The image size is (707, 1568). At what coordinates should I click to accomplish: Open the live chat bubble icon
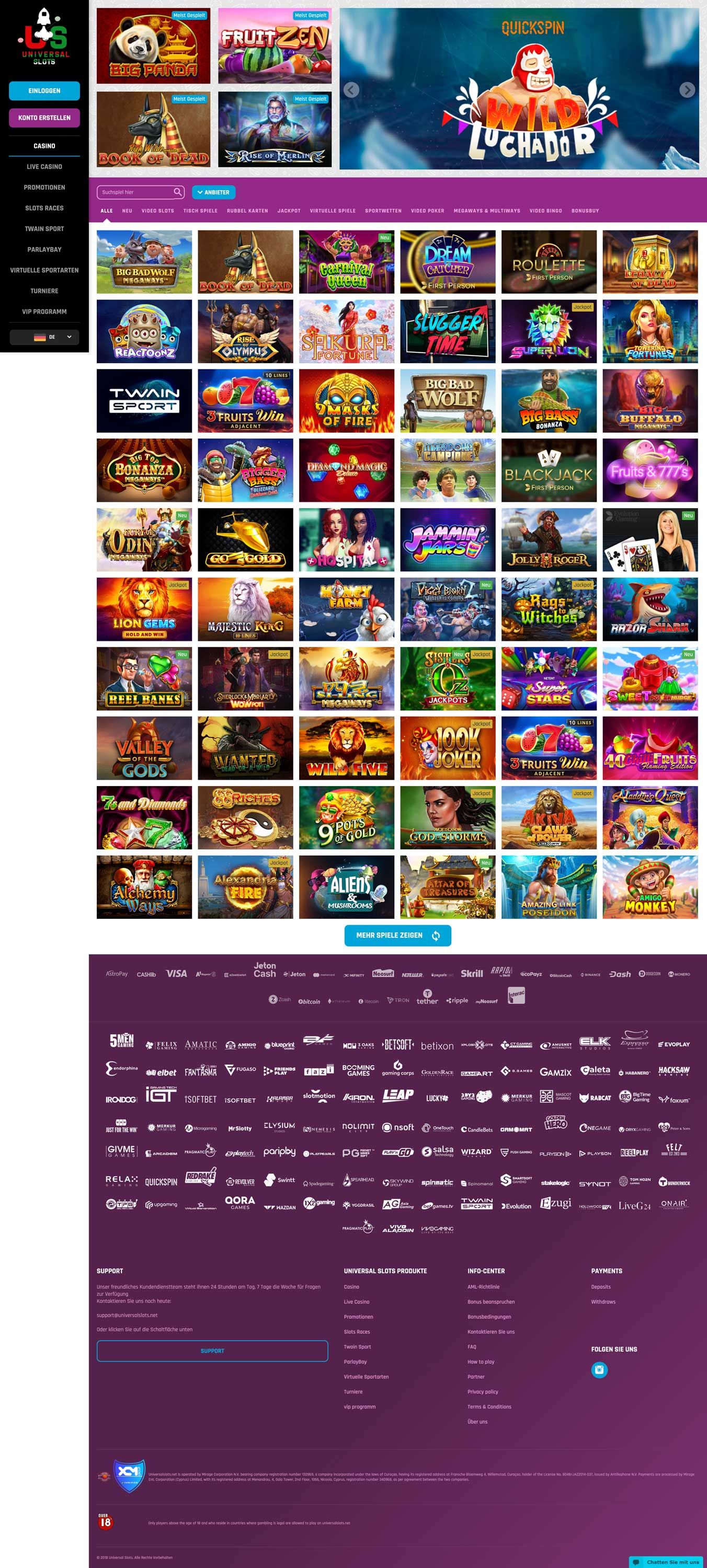[636, 1562]
